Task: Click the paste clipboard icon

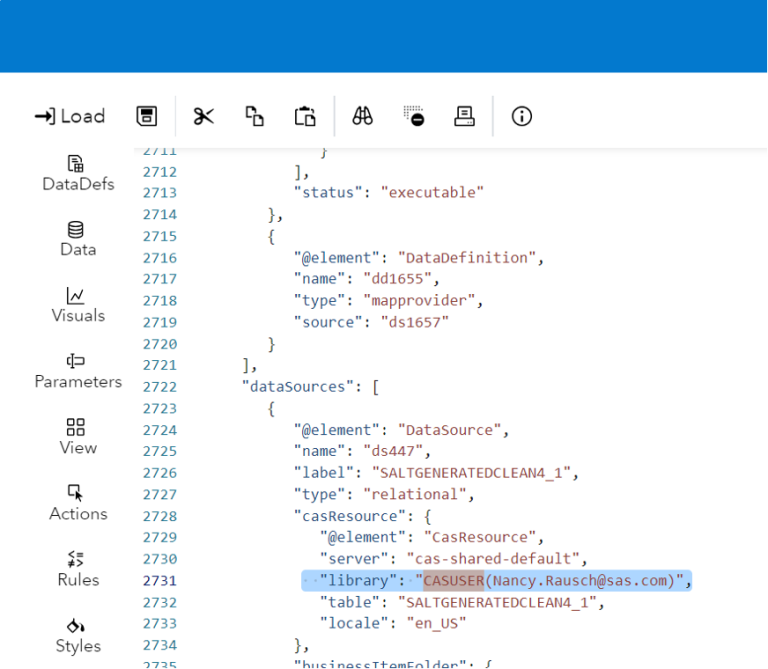Action: (x=305, y=116)
